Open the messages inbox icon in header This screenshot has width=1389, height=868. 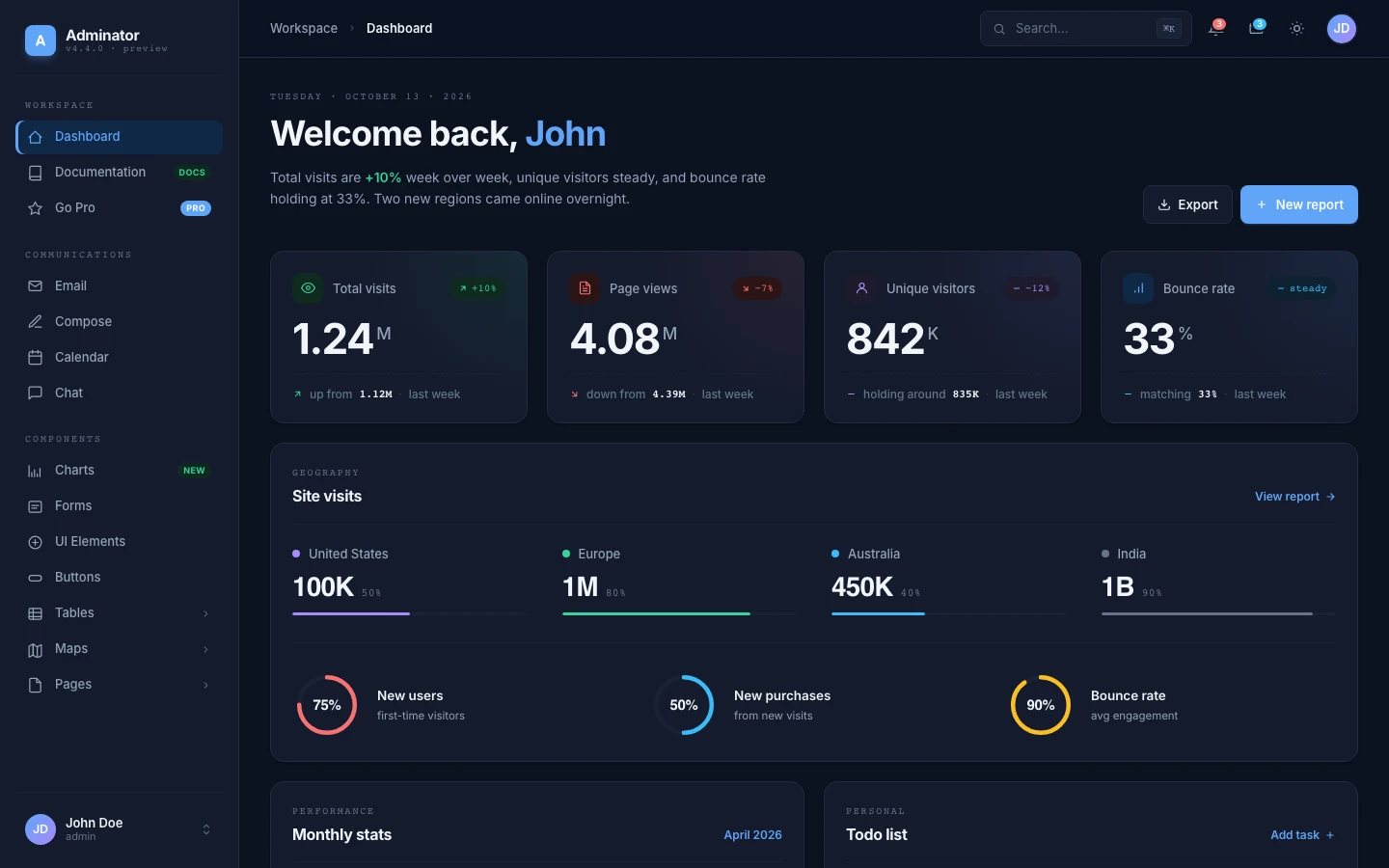(x=1256, y=29)
